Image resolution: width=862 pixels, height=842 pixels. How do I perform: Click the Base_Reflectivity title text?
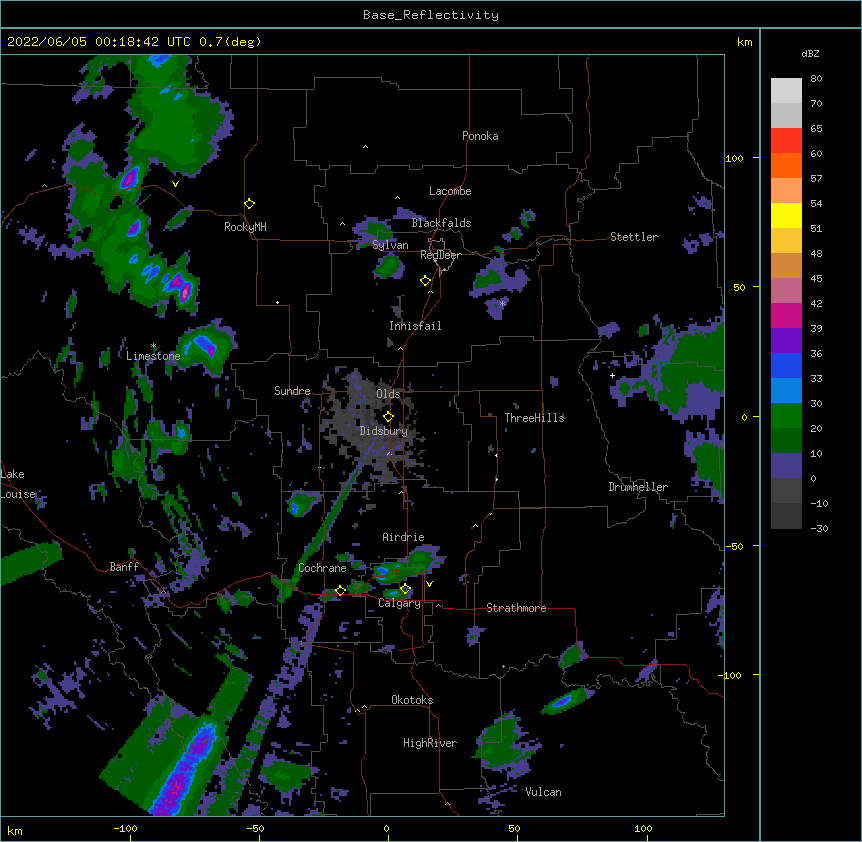point(430,15)
